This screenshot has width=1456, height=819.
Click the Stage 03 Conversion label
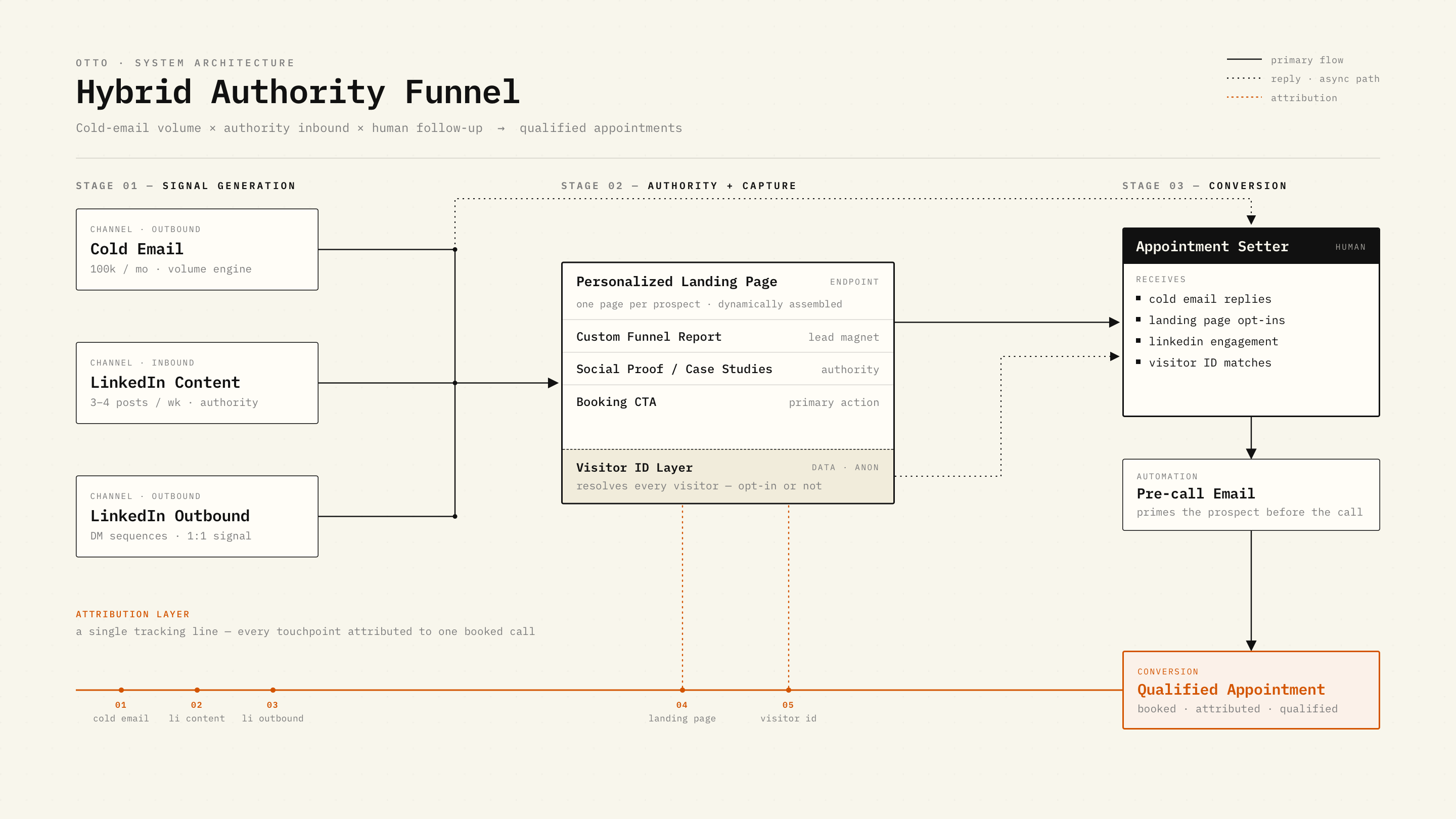pos(1204,186)
